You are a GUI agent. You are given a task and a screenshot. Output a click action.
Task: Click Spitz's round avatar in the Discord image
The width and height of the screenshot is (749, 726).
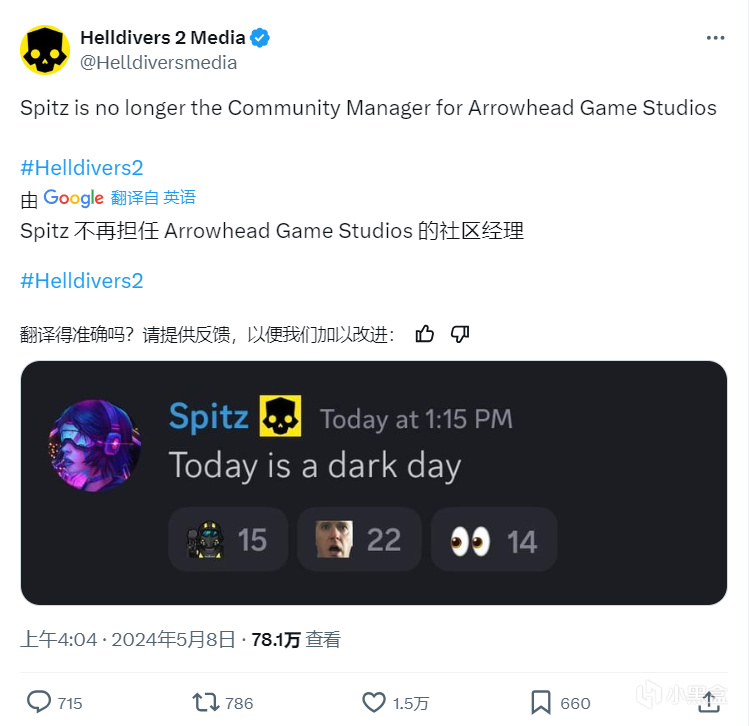tap(94, 446)
